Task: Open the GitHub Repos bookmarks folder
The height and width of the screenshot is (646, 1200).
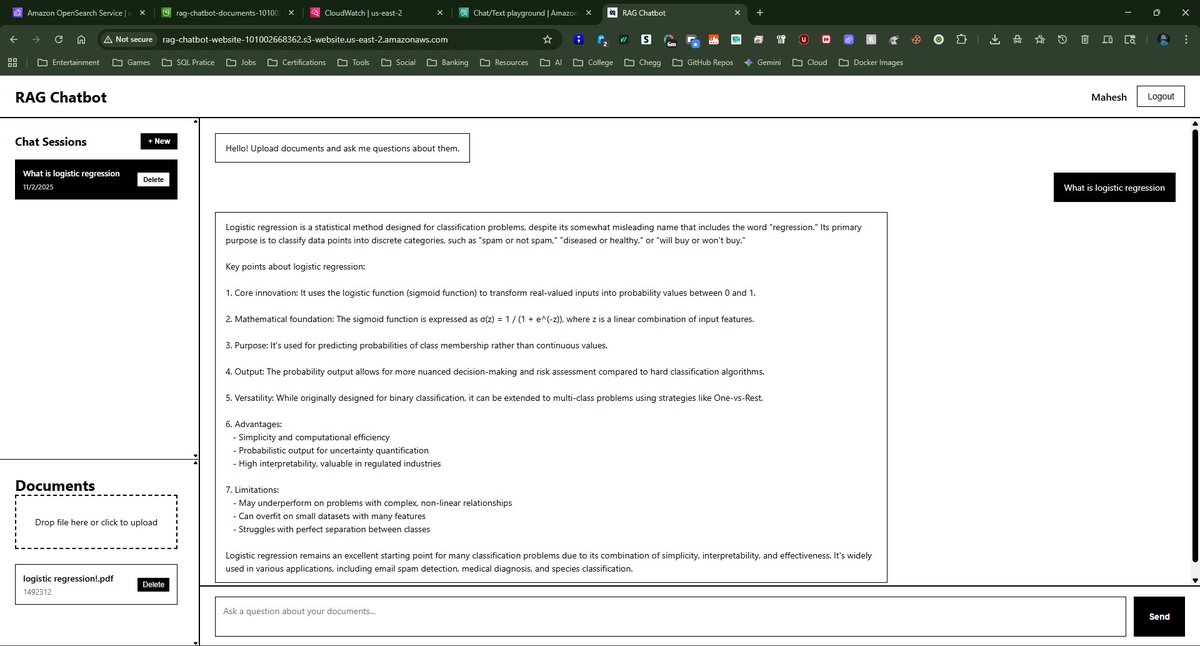Action: [702, 62]
